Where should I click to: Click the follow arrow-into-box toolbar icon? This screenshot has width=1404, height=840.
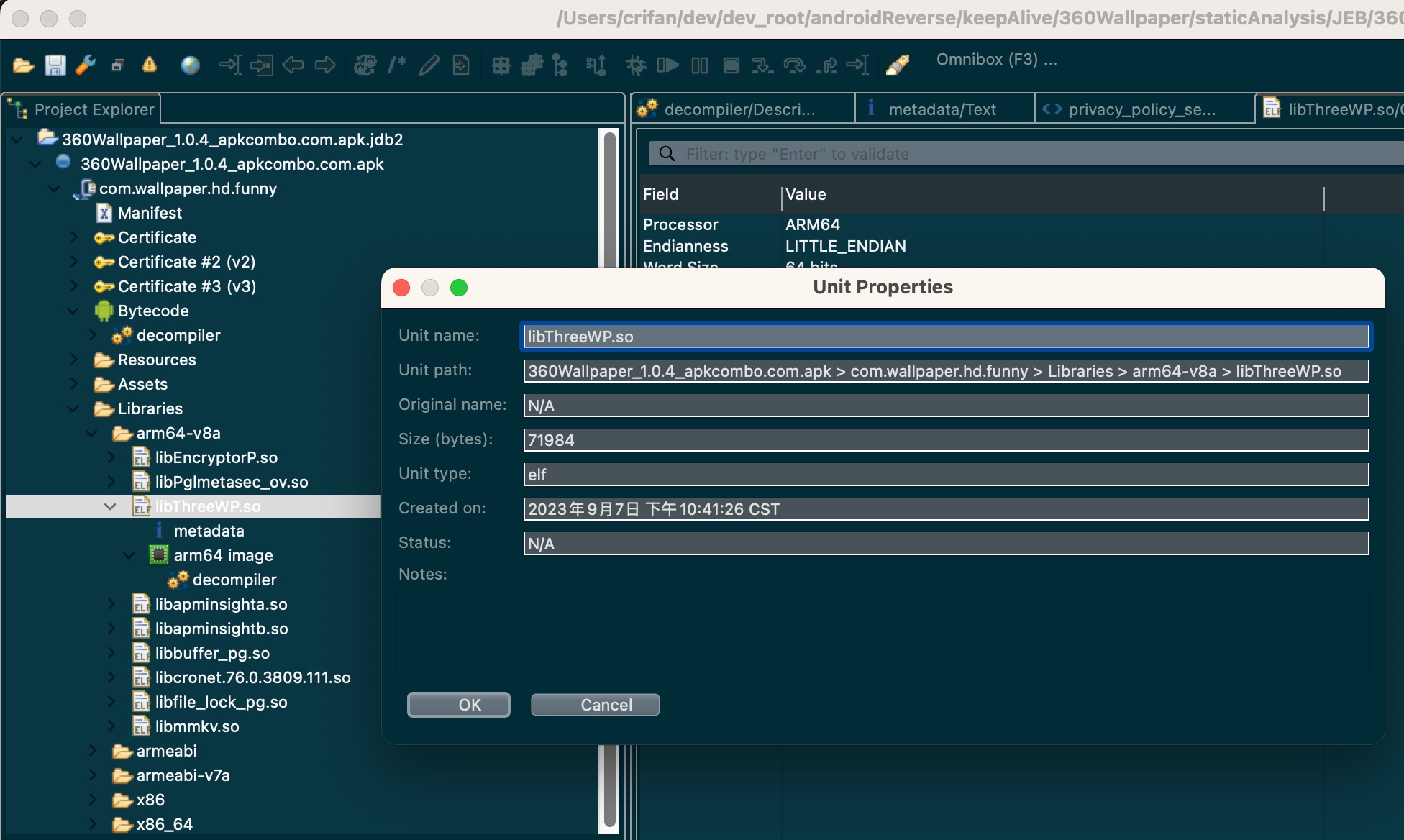(262, 65)
